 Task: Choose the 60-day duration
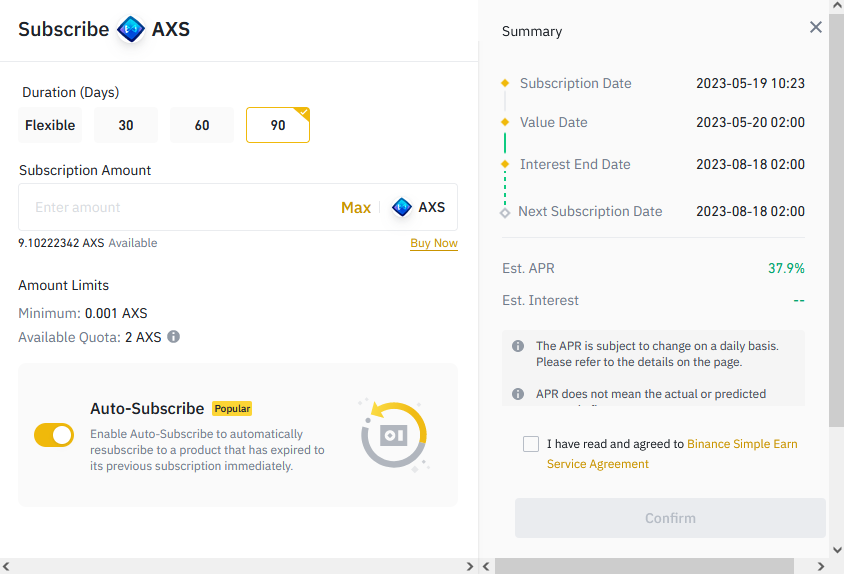coord(202,125)
